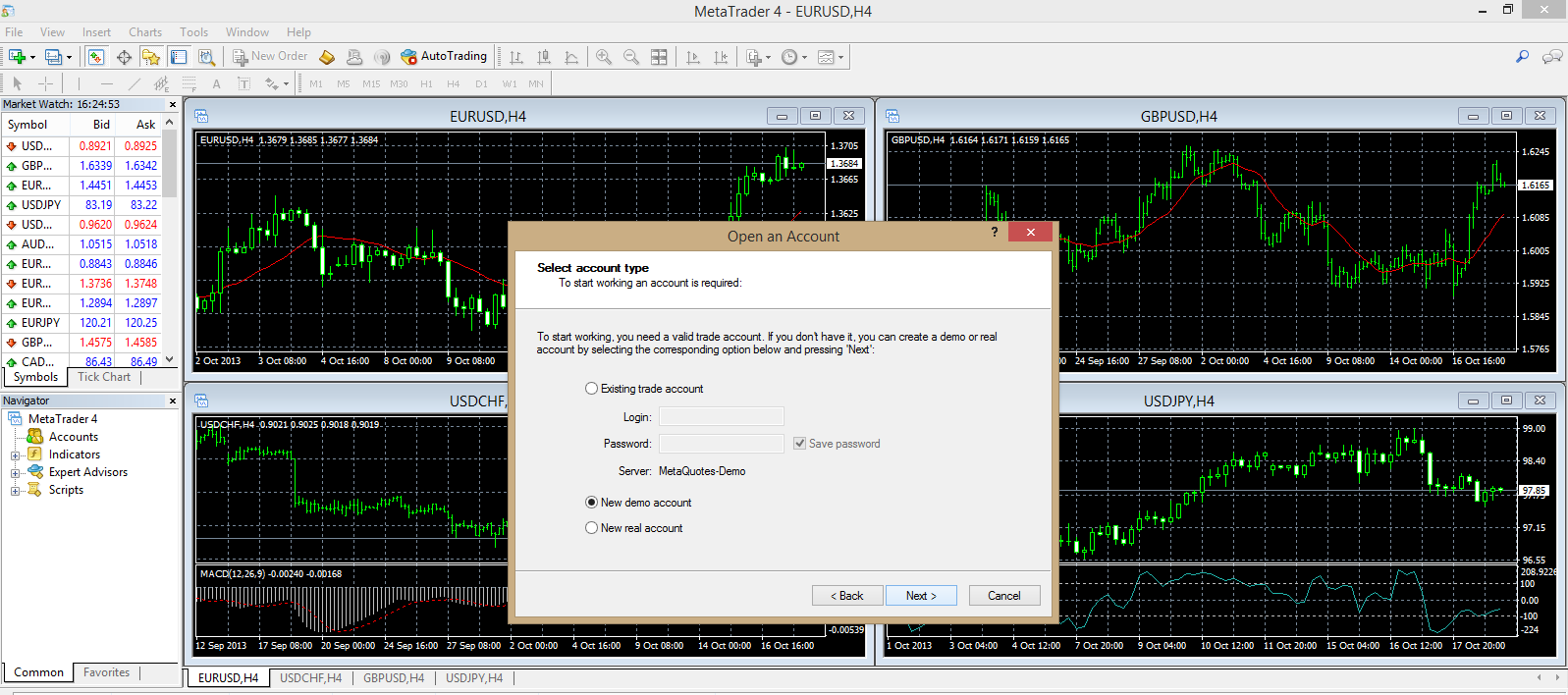Switch to the MN timeframe button

(x=536, y=83)
